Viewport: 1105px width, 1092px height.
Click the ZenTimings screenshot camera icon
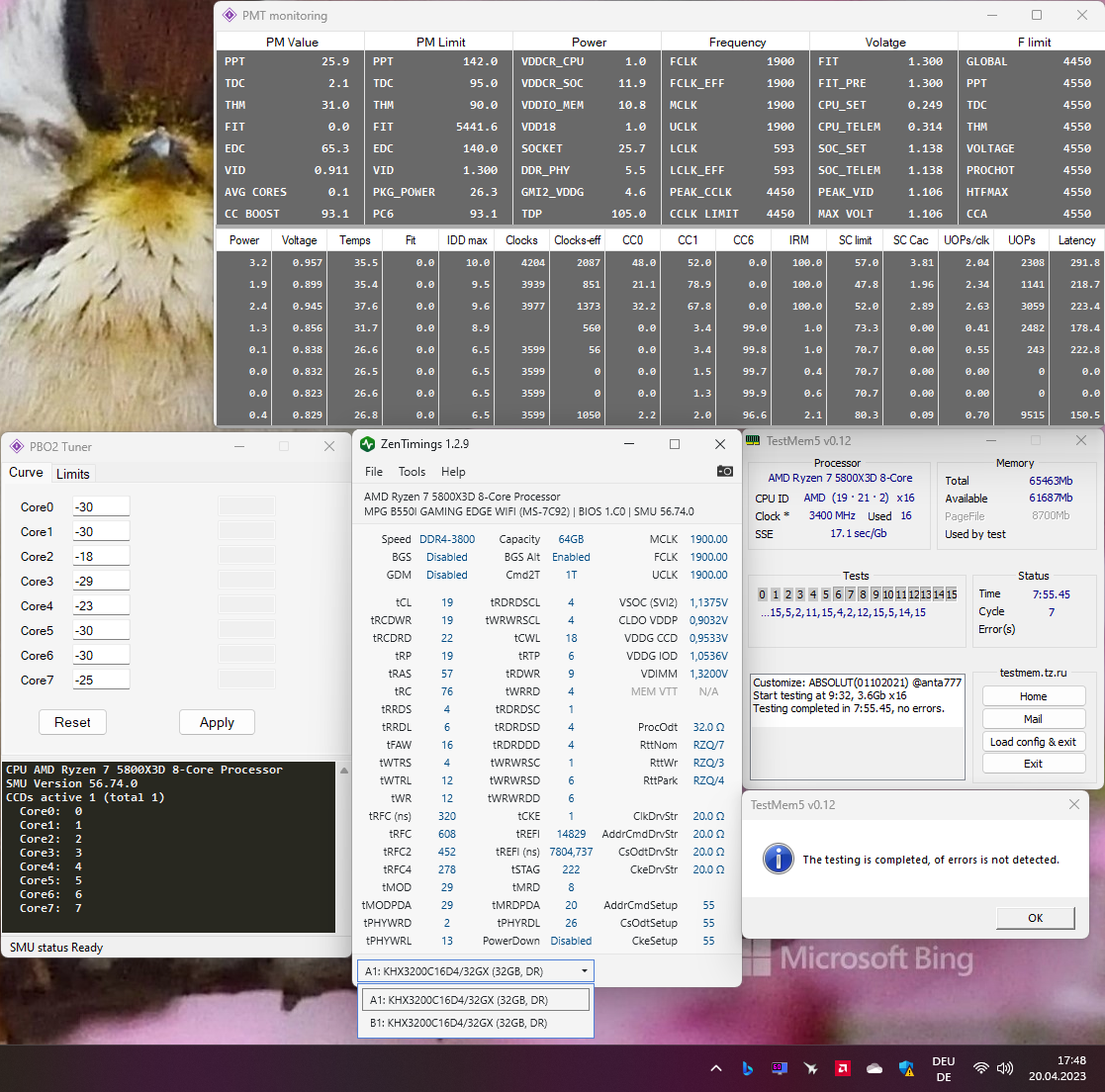coord(724,472)
